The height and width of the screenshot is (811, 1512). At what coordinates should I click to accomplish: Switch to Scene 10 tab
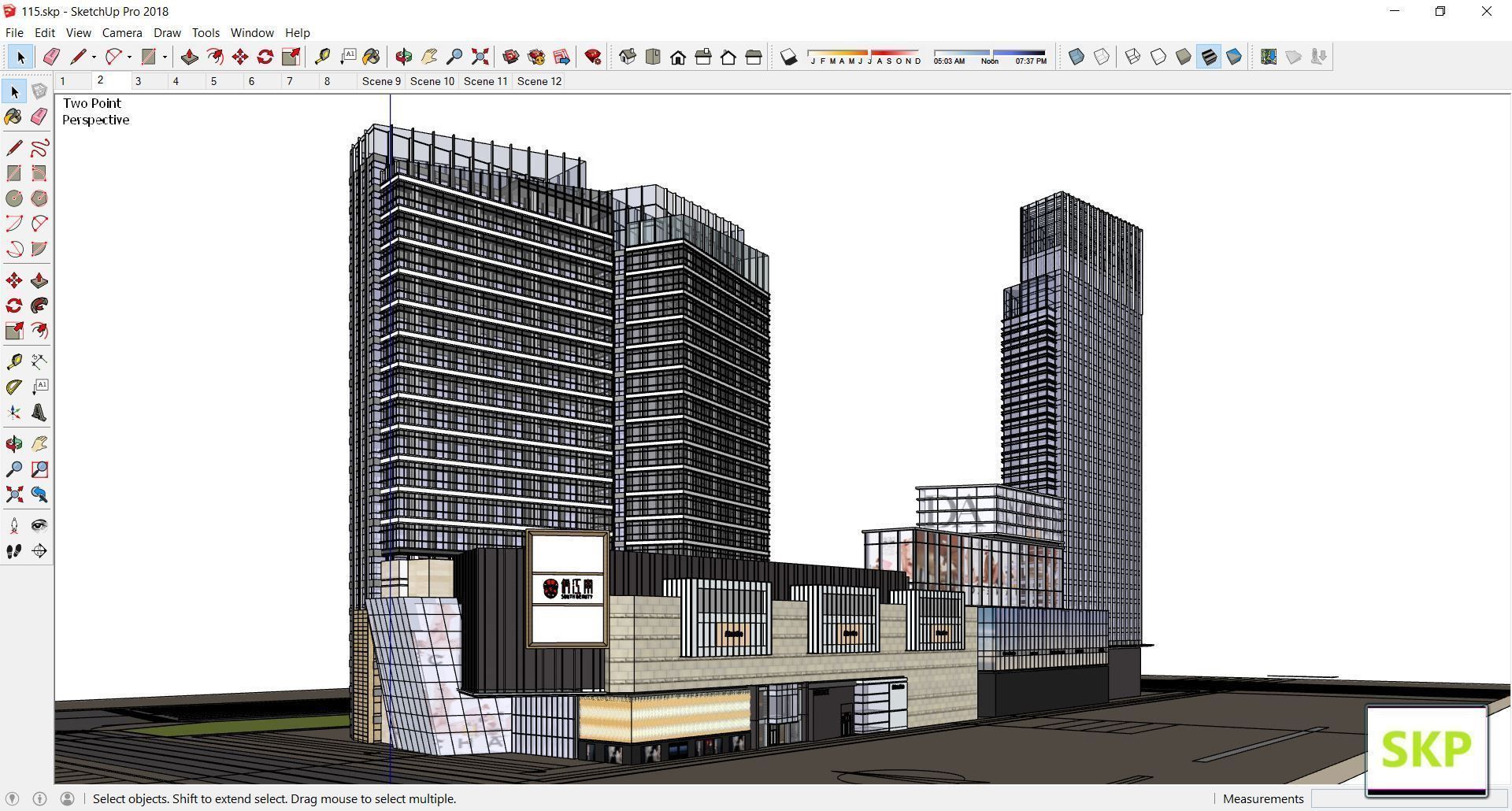(x=432, y=81)
